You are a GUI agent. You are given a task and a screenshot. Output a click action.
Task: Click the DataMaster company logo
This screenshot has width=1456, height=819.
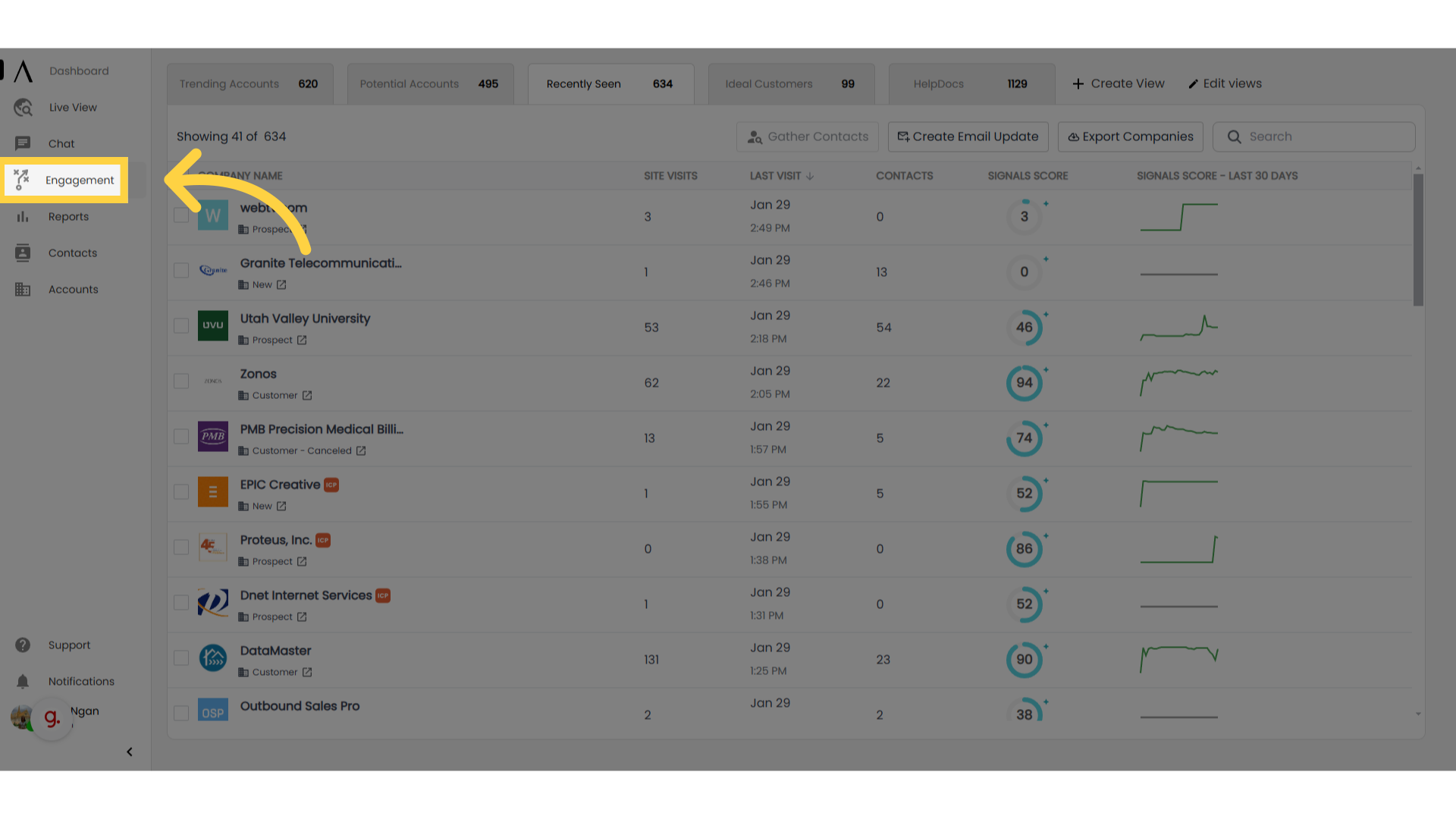click(x=213, y=658)
